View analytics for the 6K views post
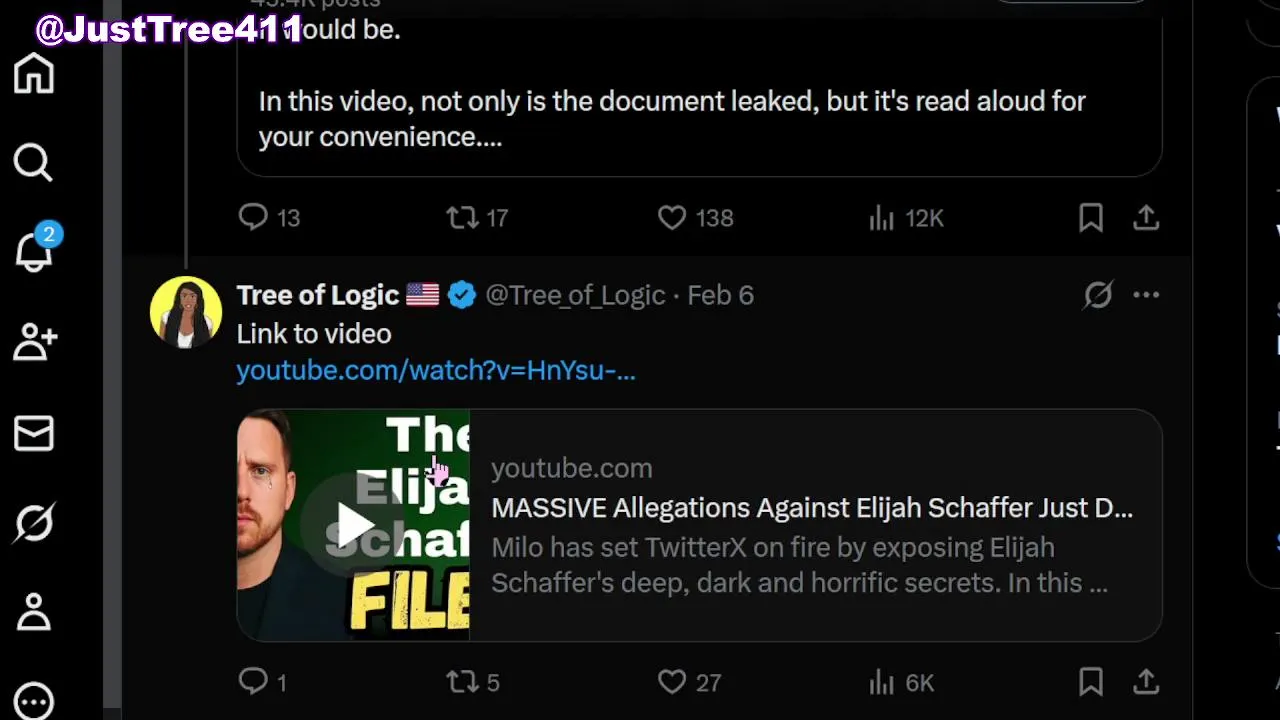This screenshot has width=1280, height=720. pos(881,682)
